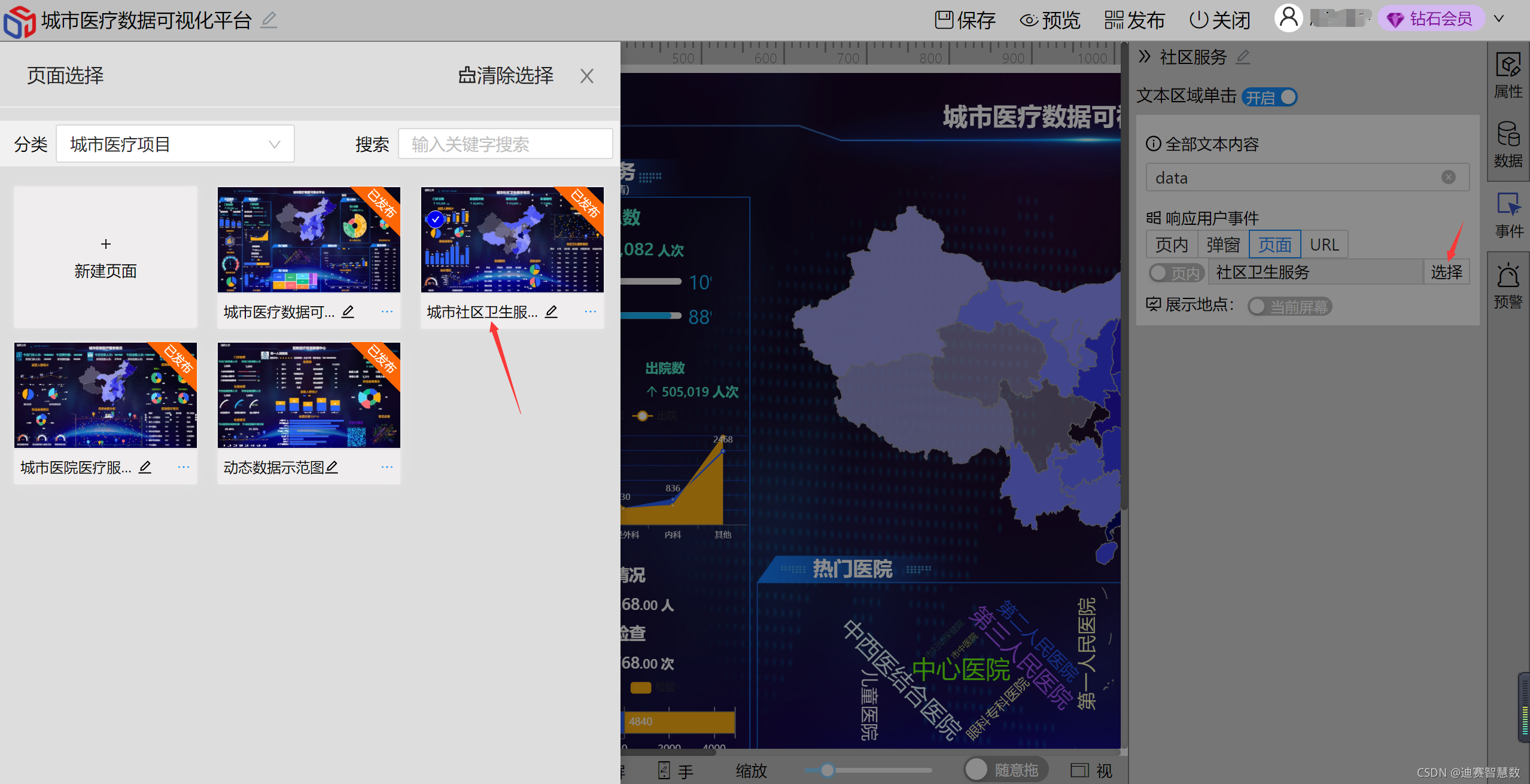The width and height of the screenshot is (1530, 784).
Task: Toggle the 文本区域单击 开启 switch
Action: [x=1270, y=97]
